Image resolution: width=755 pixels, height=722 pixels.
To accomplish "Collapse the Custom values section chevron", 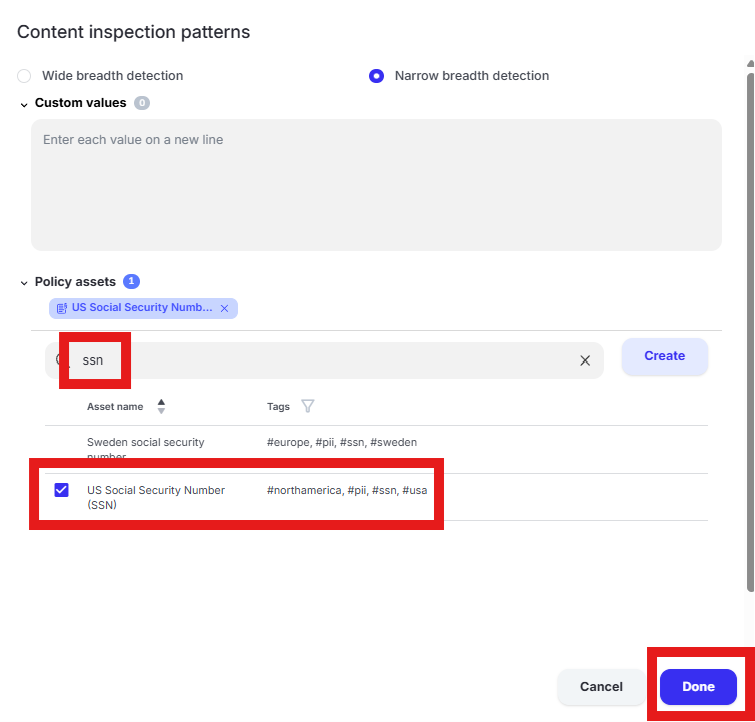I will [24, 105].
